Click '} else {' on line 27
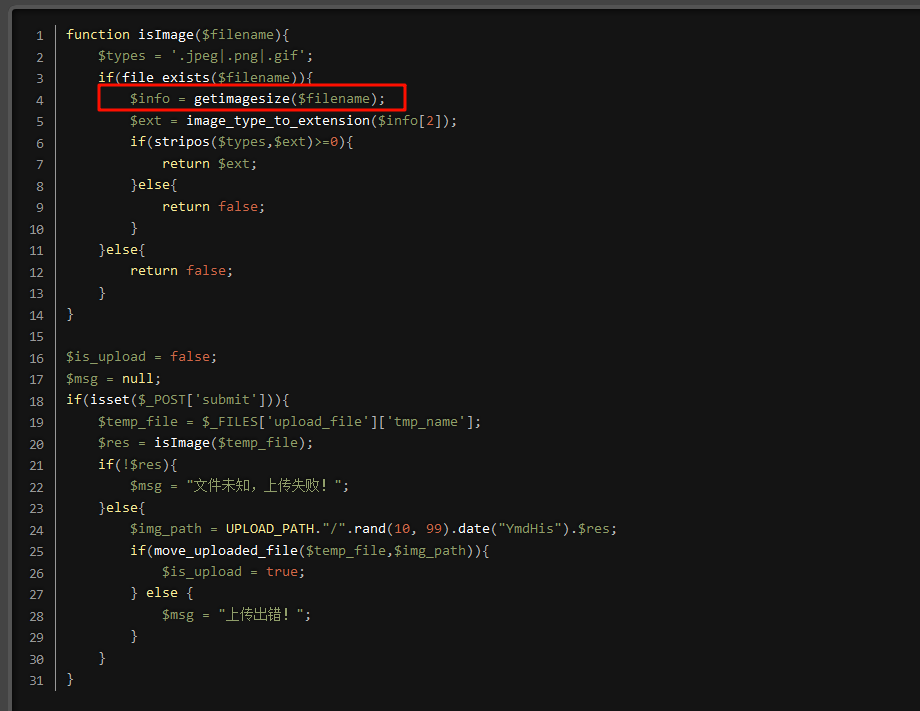Image resolution: width=920 pixels, height=711 pixels. pyautogui.click(x=161, y=593)
